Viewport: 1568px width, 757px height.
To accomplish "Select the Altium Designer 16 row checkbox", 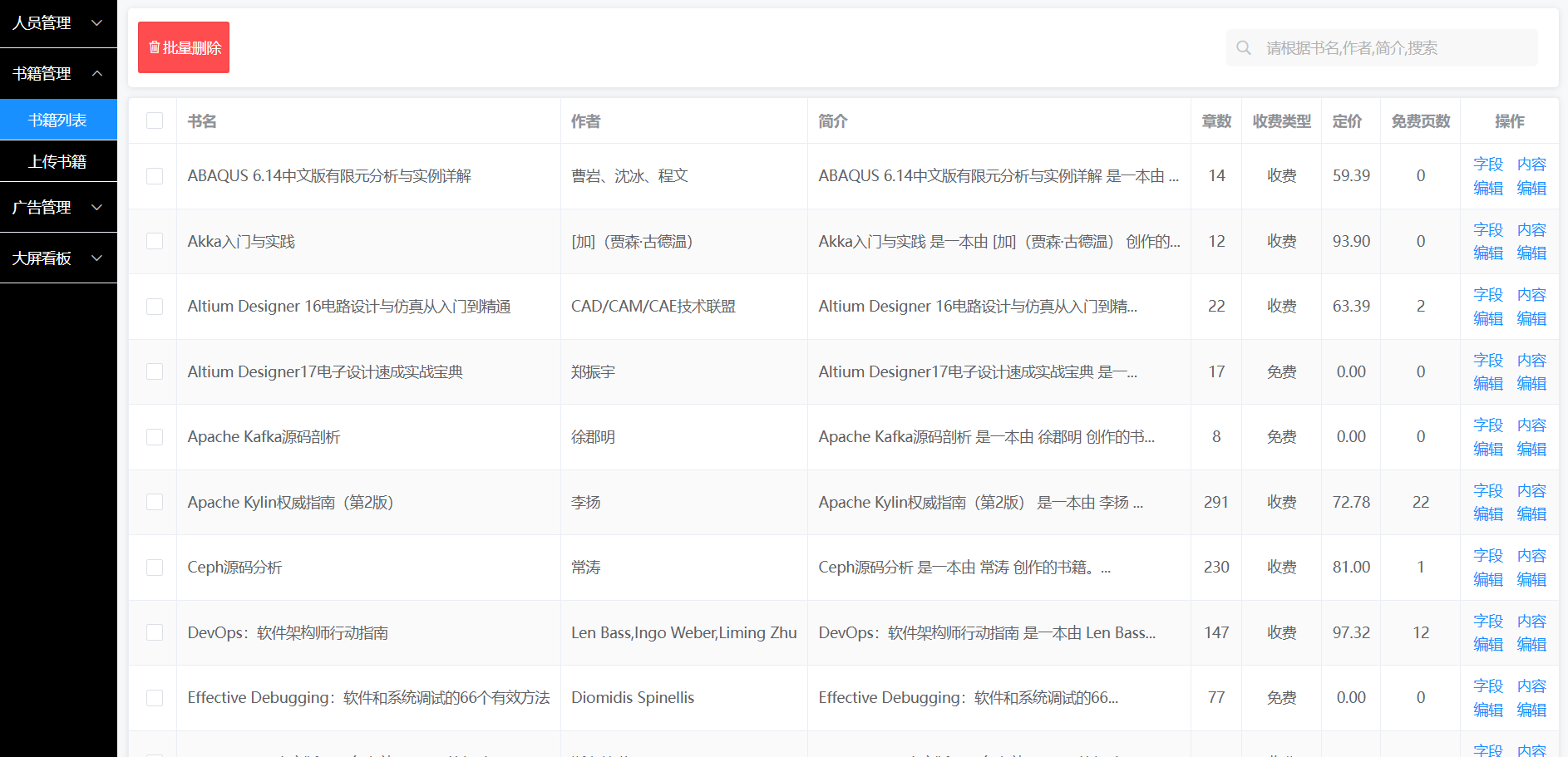I will [155, 307].
